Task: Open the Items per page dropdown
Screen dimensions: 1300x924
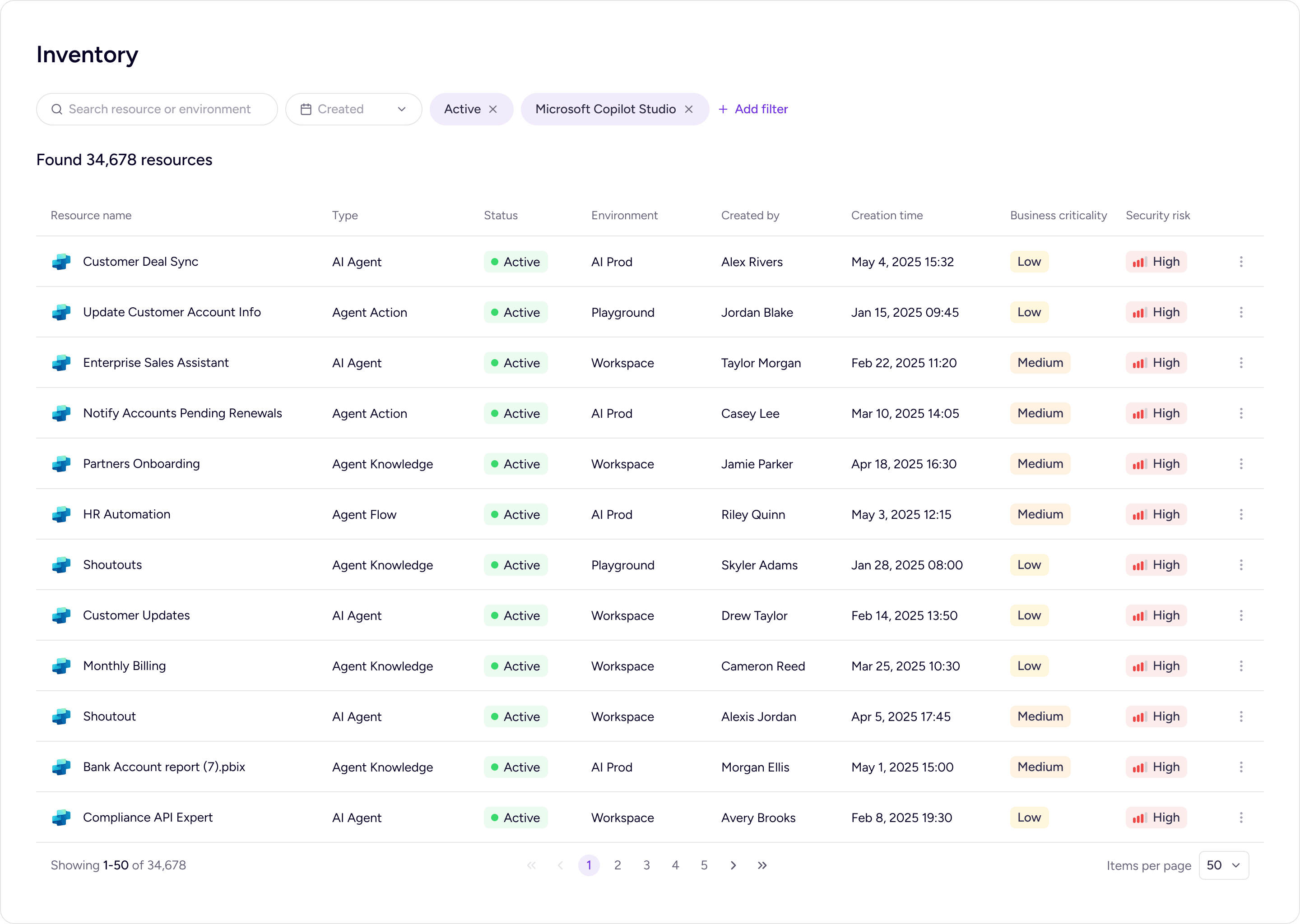Action: [1223, 865]
